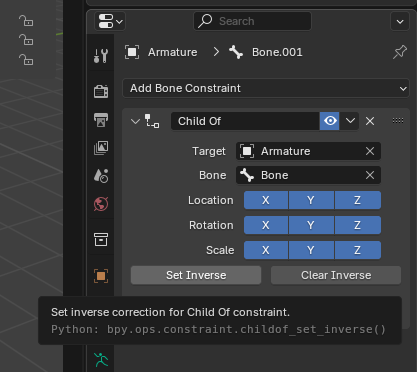Open the Child Of extras dropdown

point(350,121)
